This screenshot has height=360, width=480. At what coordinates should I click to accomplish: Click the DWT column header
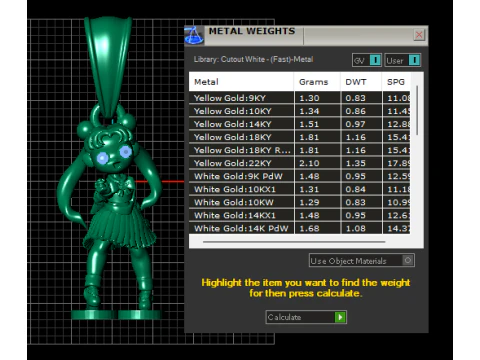(361, 82)
